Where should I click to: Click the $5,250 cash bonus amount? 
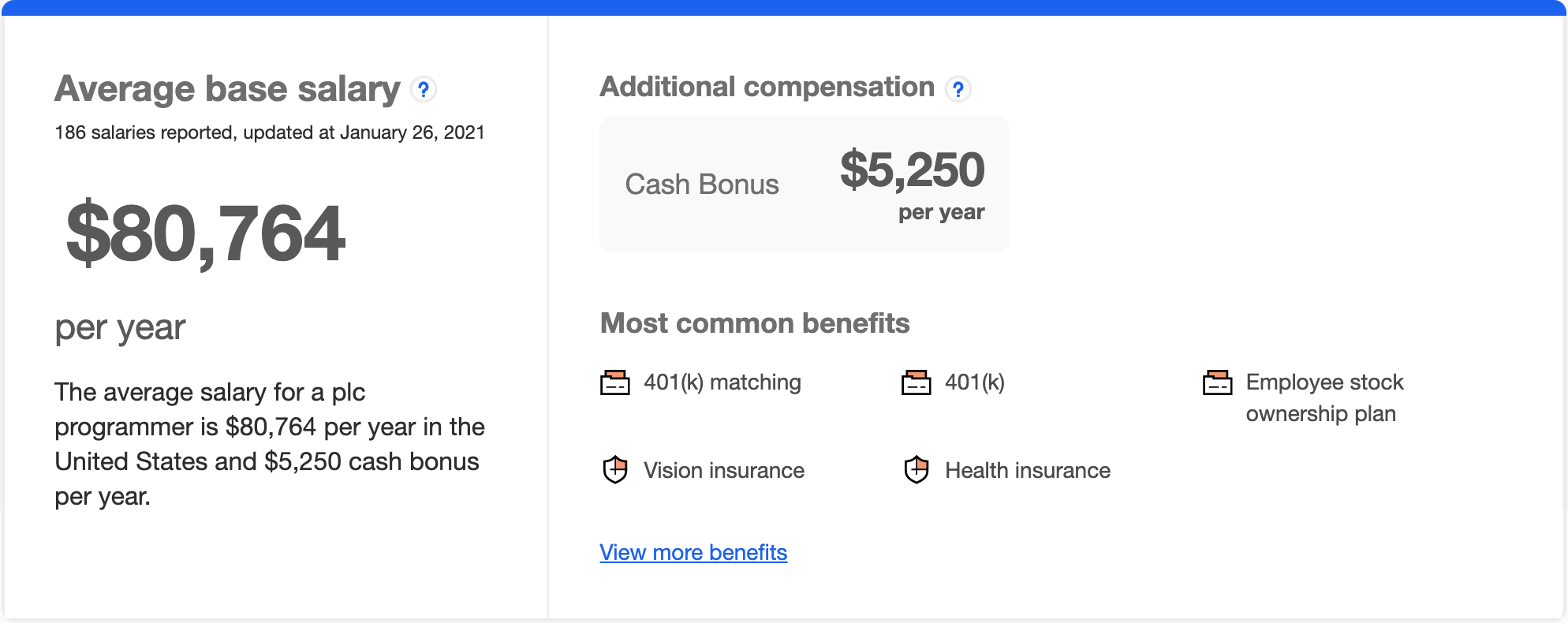[913, 170]
